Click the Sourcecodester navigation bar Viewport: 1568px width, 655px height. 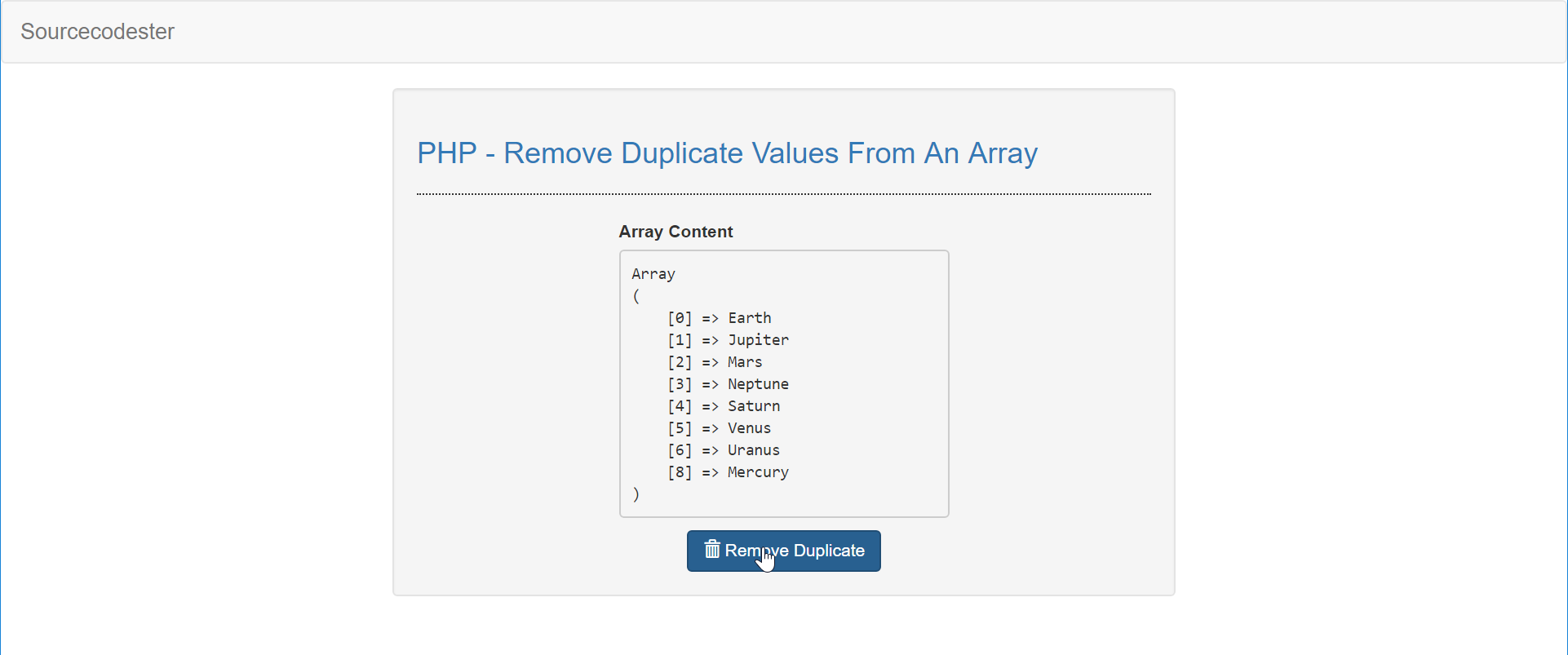[783, 32]
